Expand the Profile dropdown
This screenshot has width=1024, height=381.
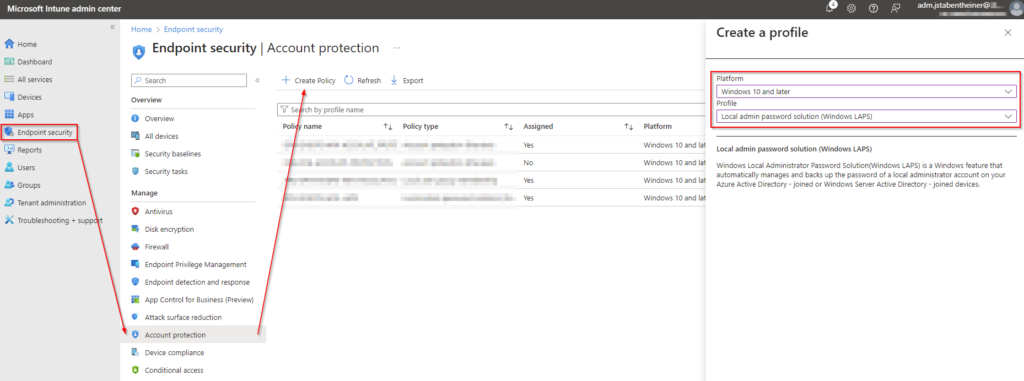(x=866, y=117)
